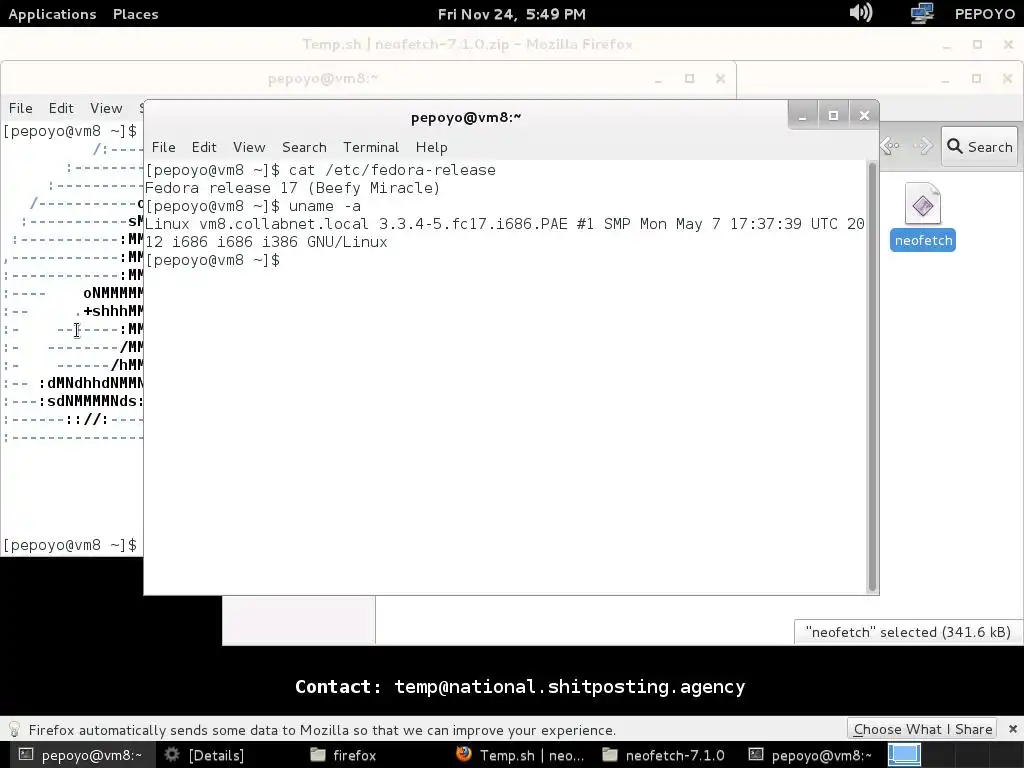Click the bottom prompt in background terminal
1024x768 pixels.
click(70, 545)
